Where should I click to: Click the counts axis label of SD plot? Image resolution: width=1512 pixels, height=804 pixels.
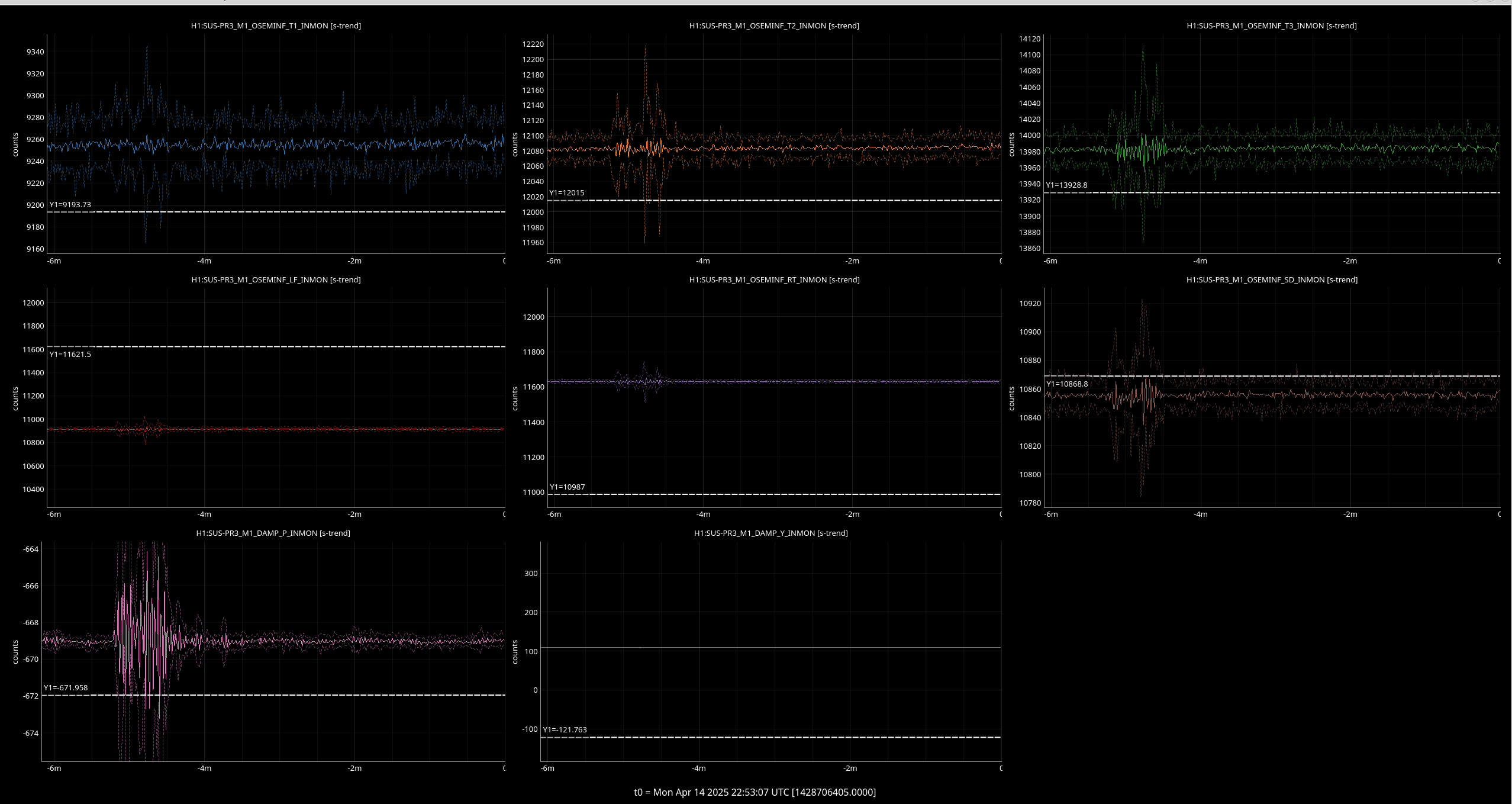[x=1011, y=398]
